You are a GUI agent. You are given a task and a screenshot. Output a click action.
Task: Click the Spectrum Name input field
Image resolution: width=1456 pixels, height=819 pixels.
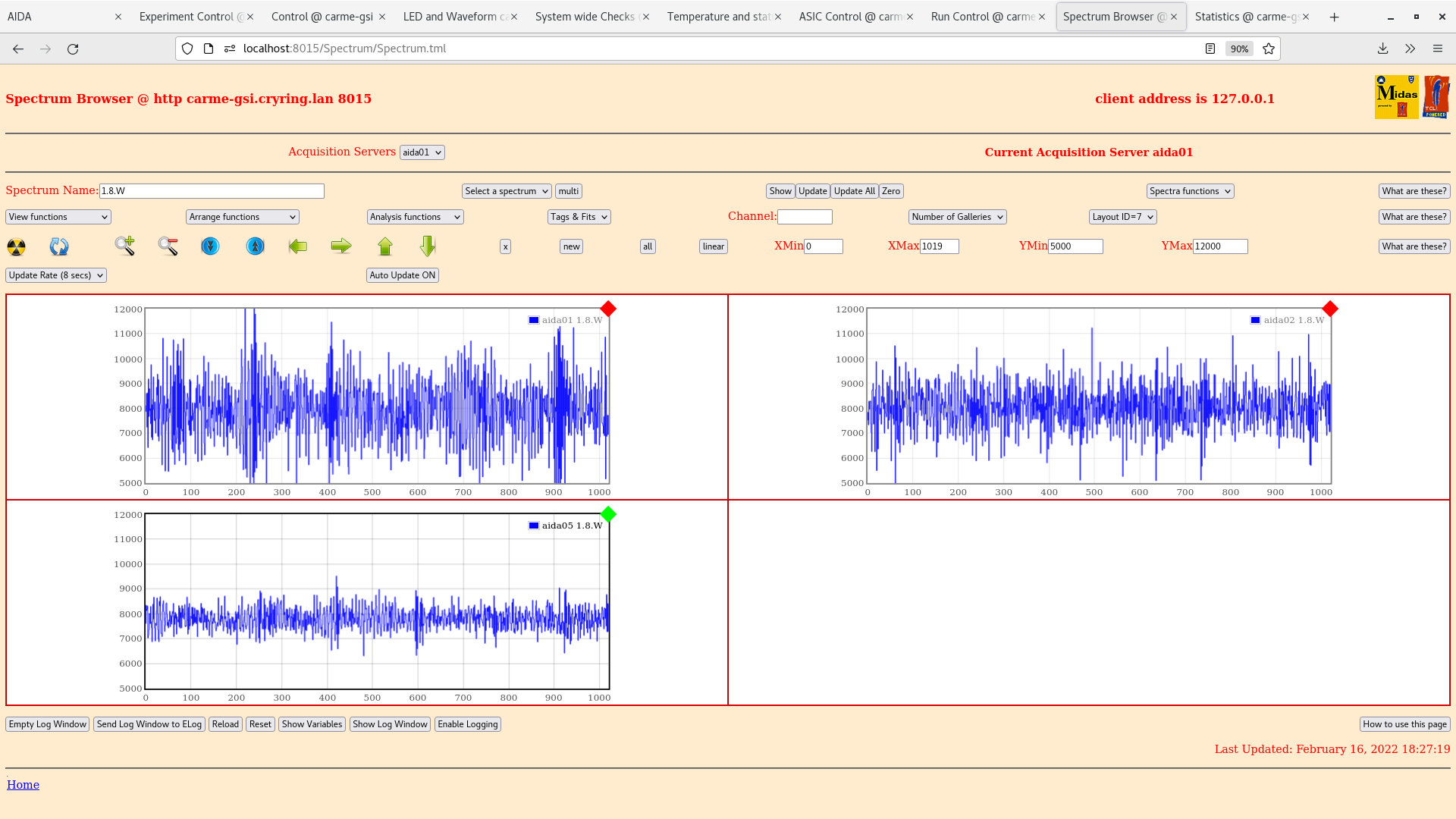(x=212, y=191)
